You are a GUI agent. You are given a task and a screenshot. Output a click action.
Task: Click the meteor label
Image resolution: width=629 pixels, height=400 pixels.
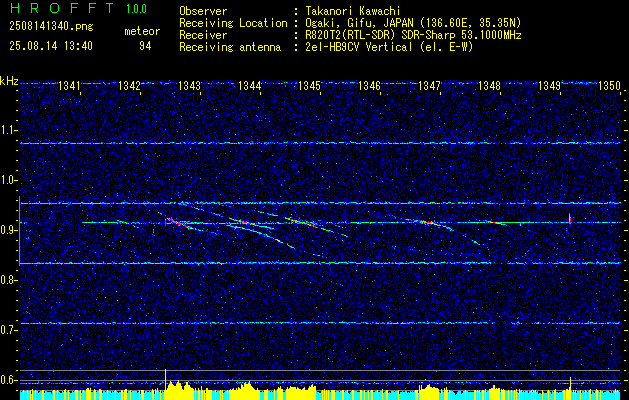pyautogui.click(x=142, y=31)
